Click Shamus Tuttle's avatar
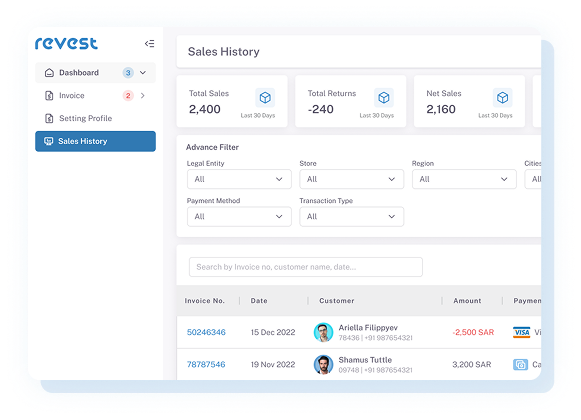581x420 pixels. (323, 364)
